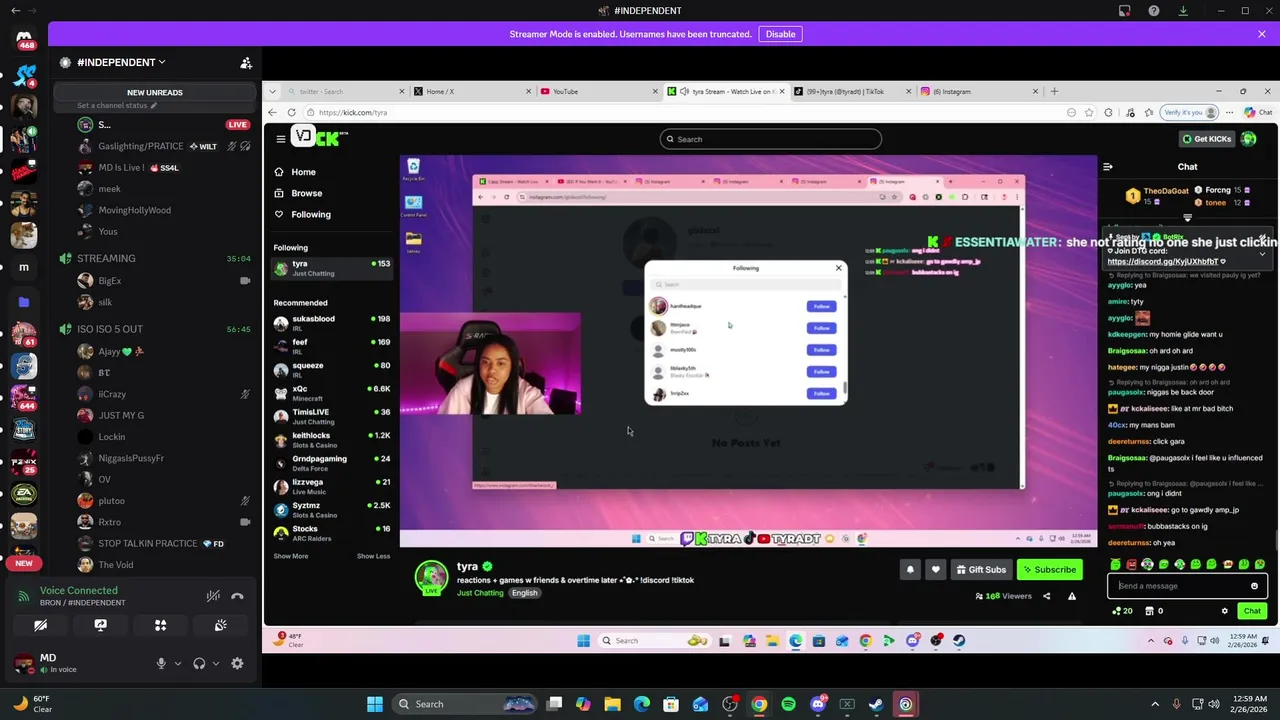Open Discord activities launcher button
This screenshot has height=720, width=1280.
click(x=160, y=625)
